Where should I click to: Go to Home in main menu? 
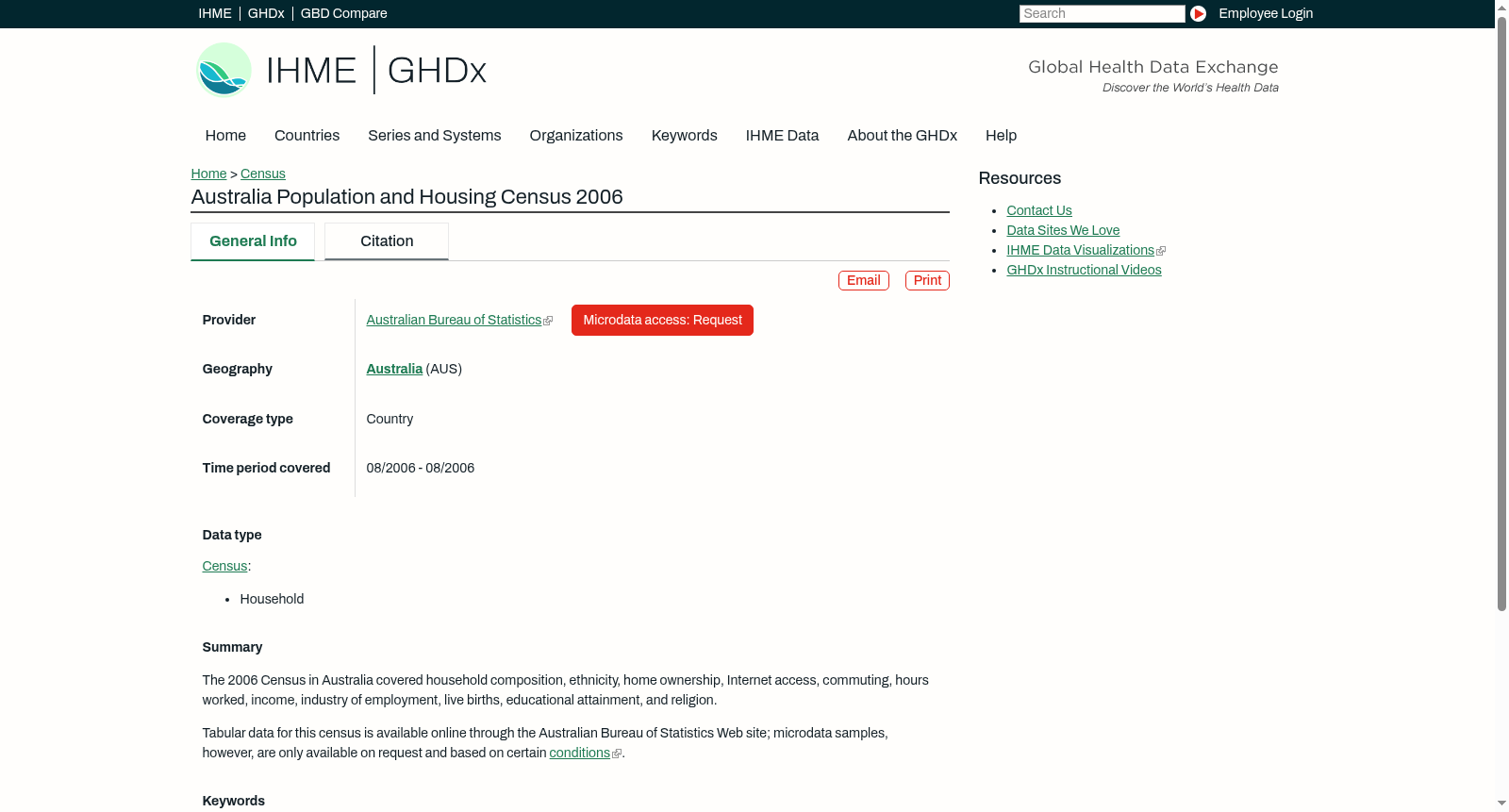[x=225, y=136]
